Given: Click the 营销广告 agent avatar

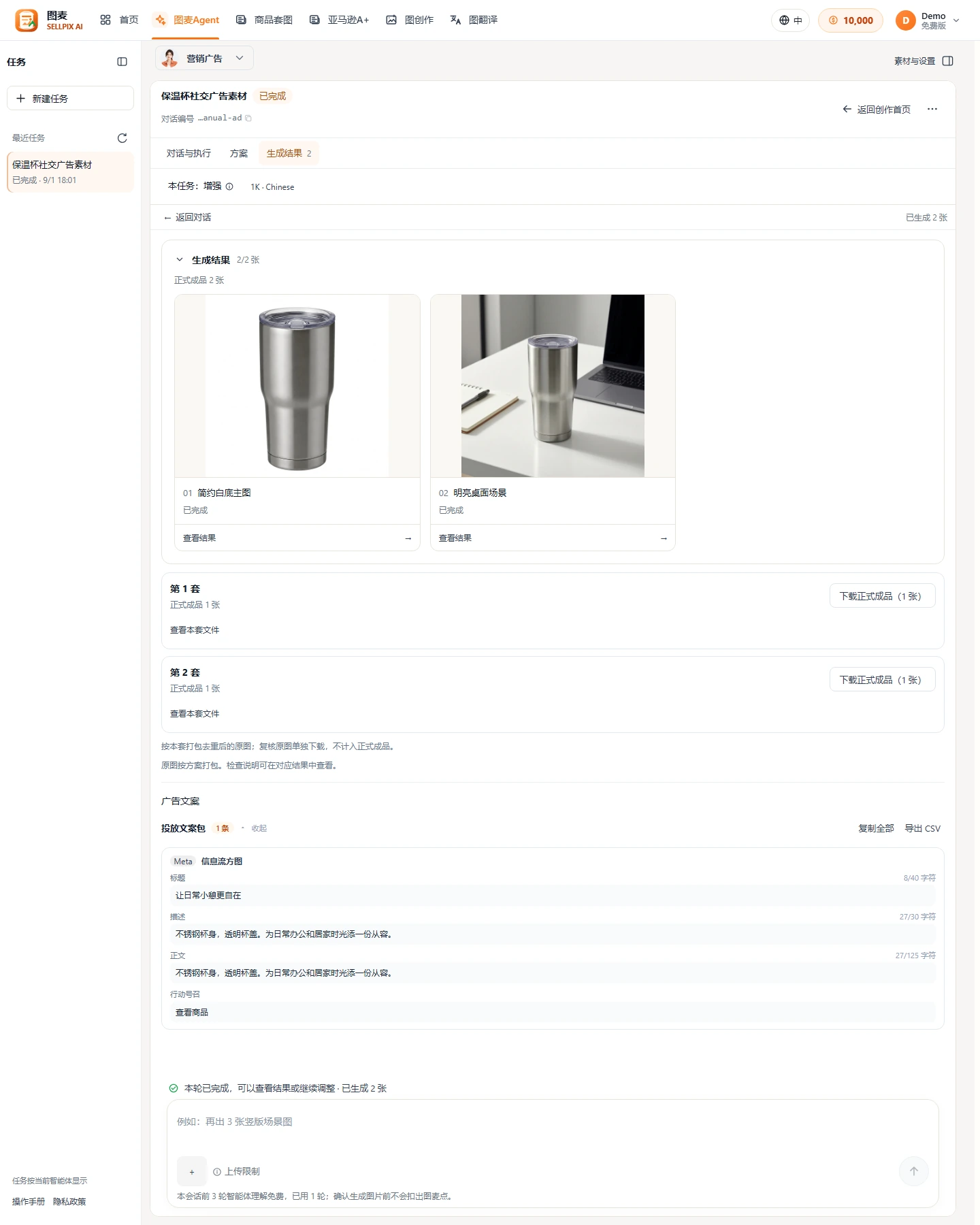Looking at the screenshot, I should [169, 58].
